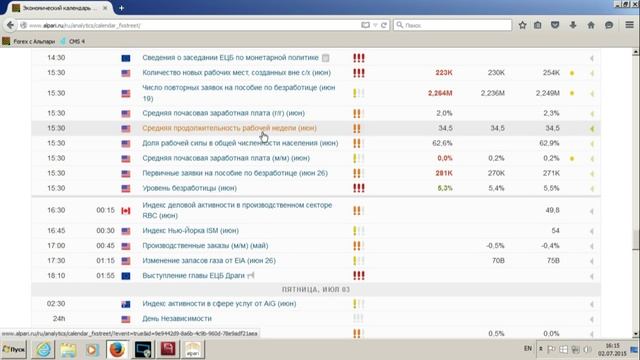
Task: Click the 5,3% unemployment actual value
Action: point(445,188)
